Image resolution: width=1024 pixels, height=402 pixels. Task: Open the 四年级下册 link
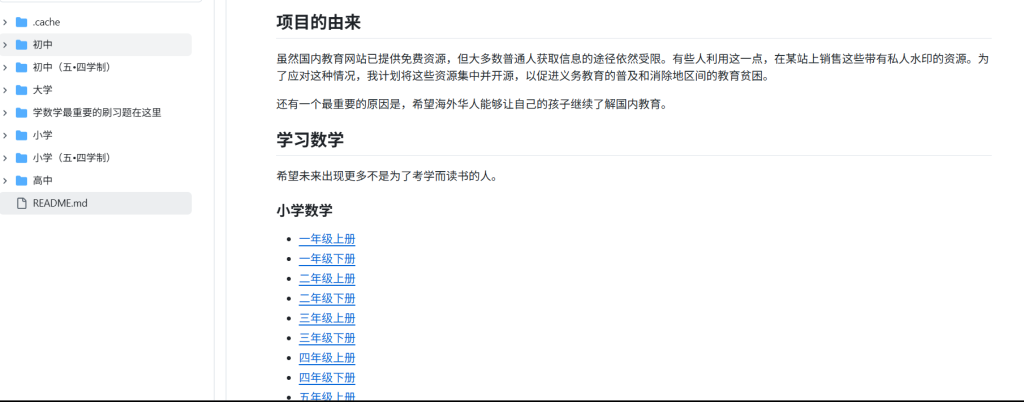327,378
